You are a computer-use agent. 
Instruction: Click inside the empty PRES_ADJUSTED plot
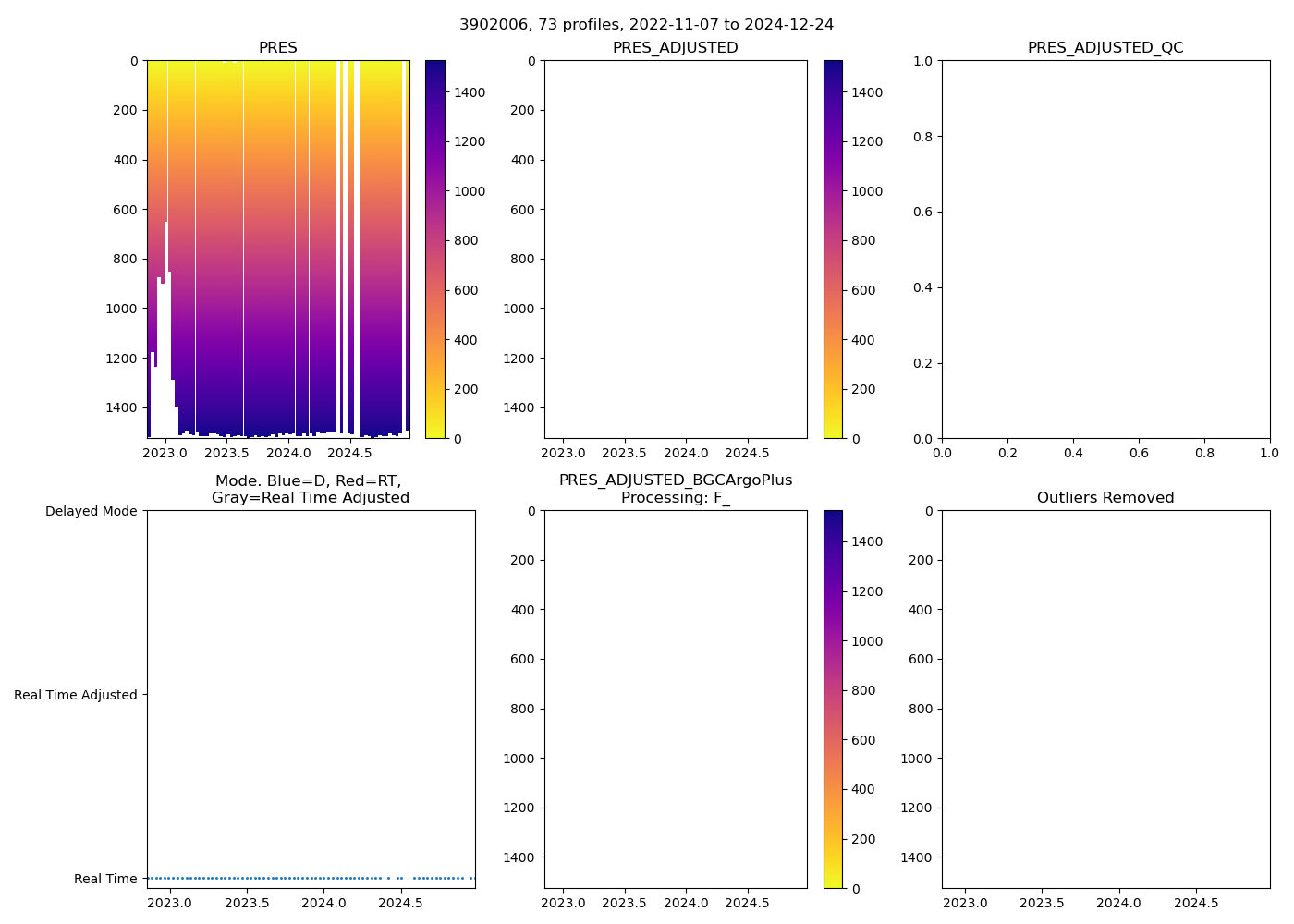[675, 249]
